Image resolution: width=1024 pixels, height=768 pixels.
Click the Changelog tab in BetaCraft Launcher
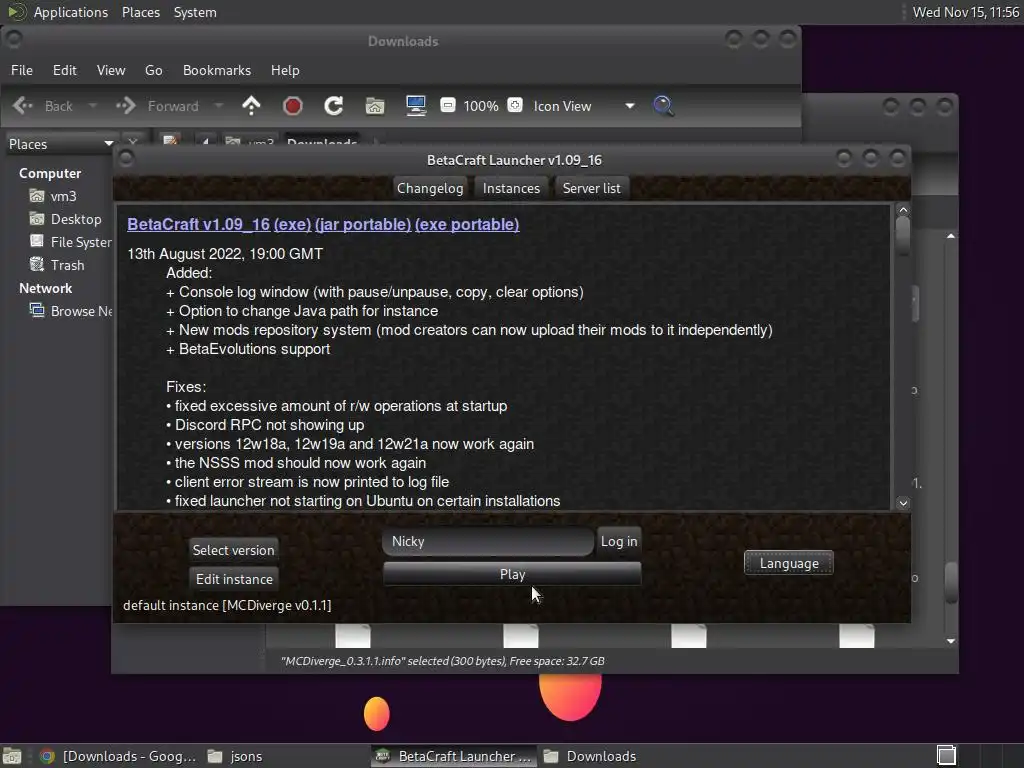tap(430, 188)
